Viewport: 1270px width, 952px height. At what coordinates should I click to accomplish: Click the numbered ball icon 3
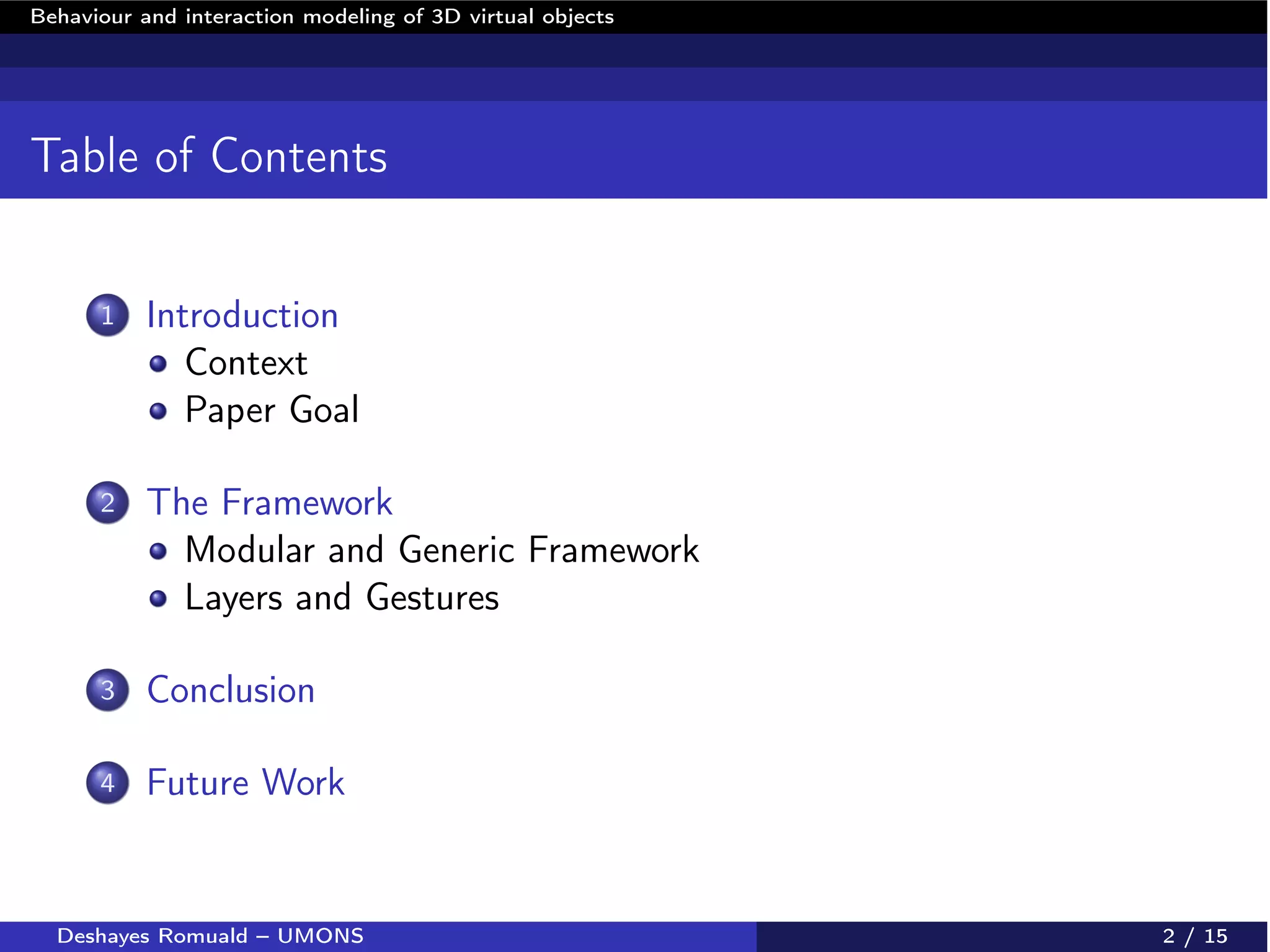tap(107, 690)
